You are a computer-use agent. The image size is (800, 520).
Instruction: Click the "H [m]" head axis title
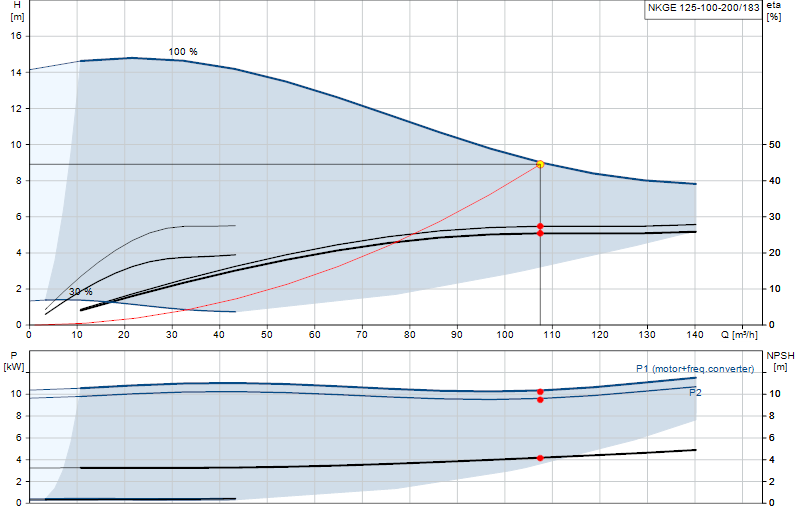tap(17, 11)
